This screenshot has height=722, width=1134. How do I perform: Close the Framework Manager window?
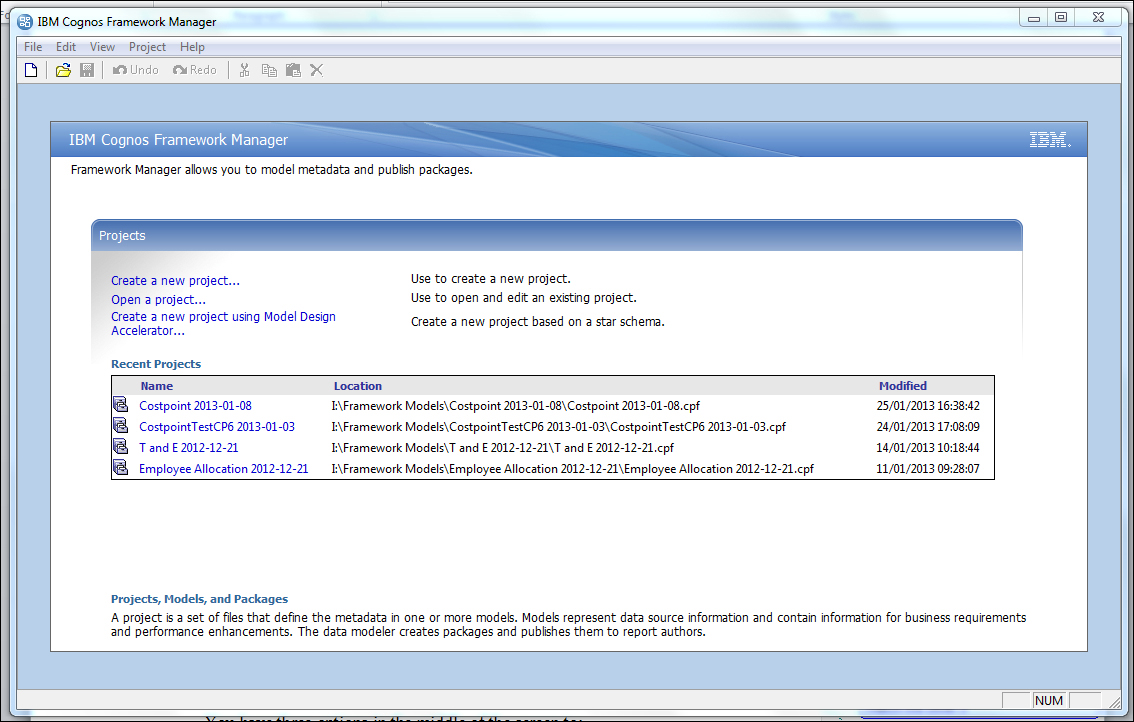coord(1098,18)
